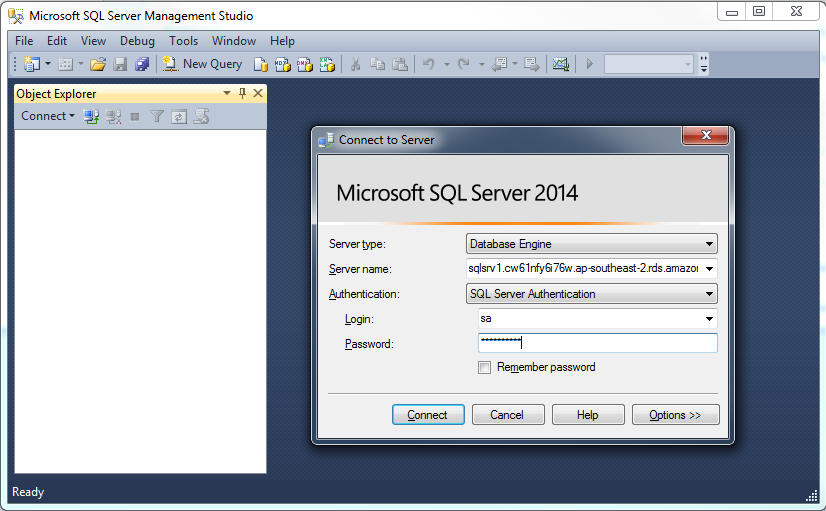
Task: Expand the Undo history dropdown arrow
Action: (x=447, y=64)
